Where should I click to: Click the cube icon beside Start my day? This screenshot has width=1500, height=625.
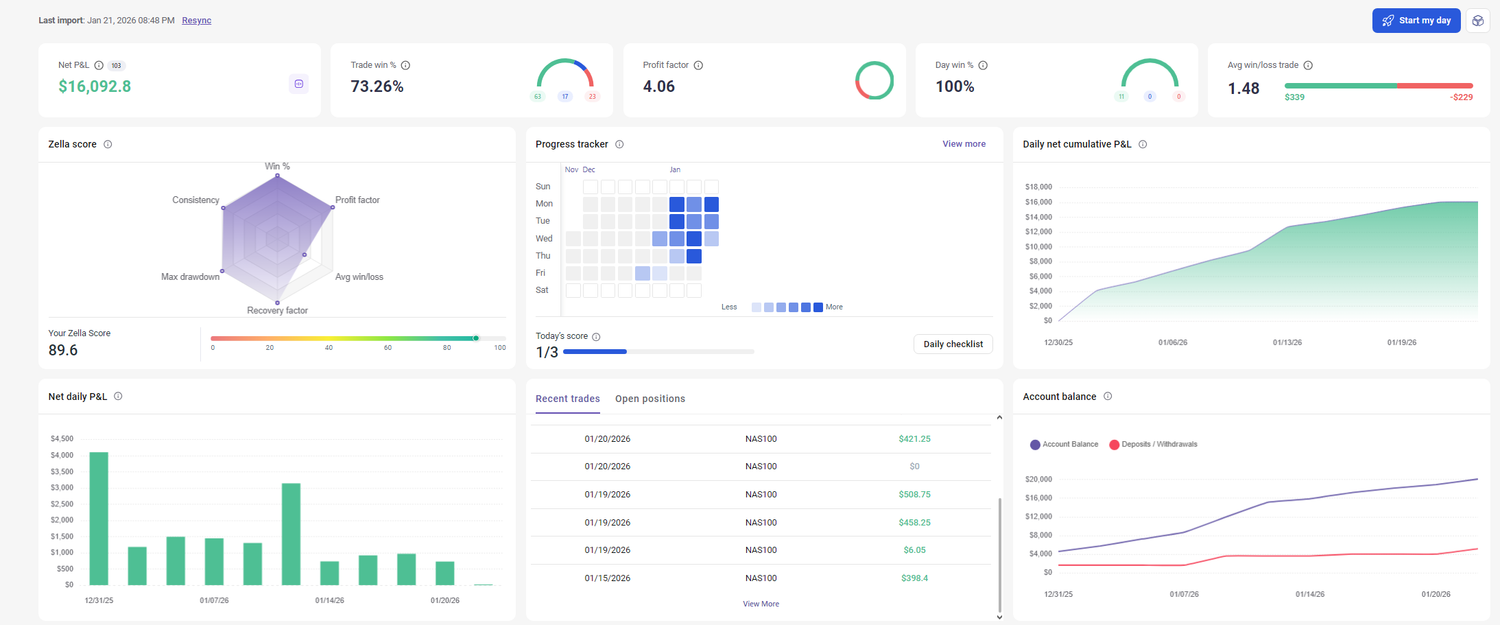[1477, 21]
